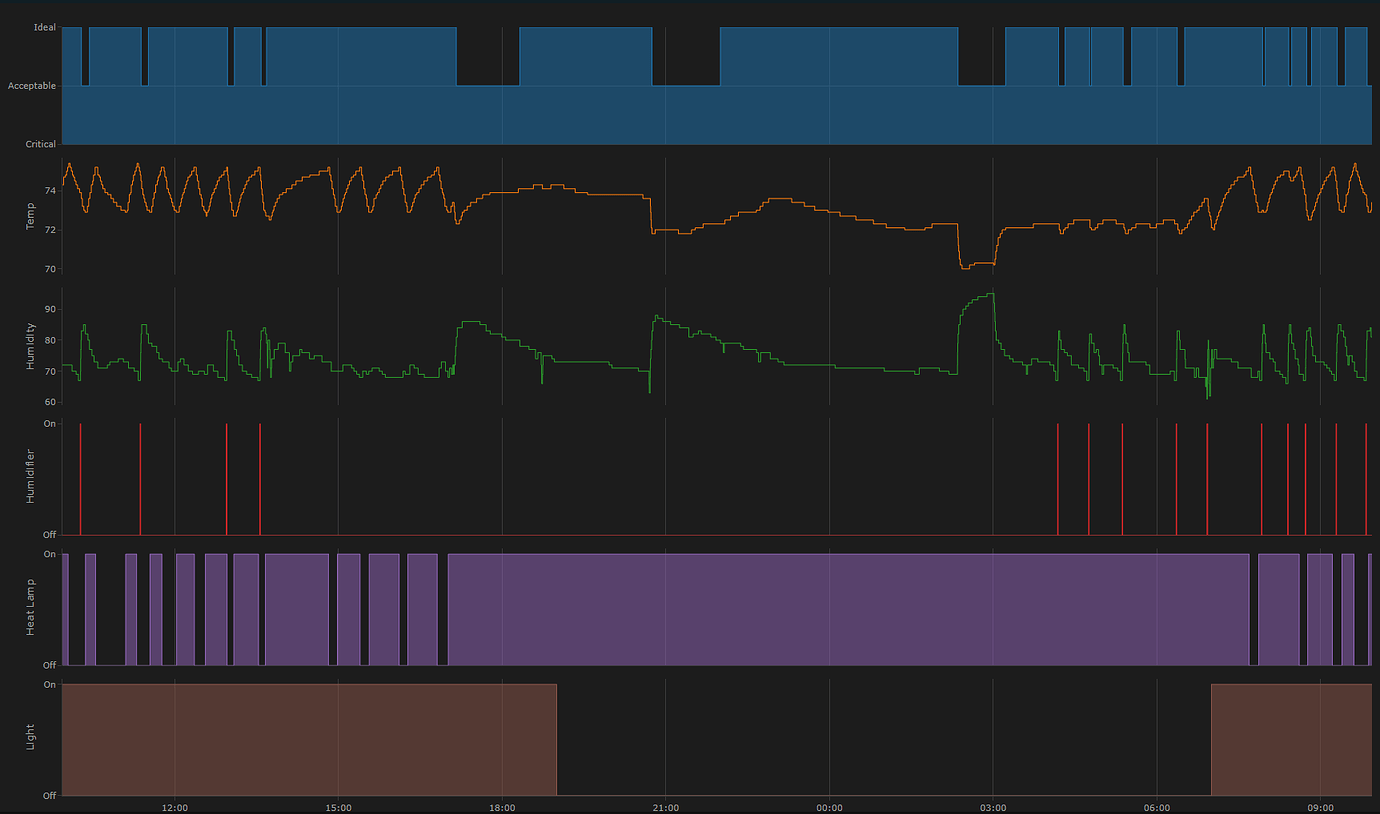Viewport: 1380px width, 814px height.
Task: Click the "Off" label of the Humidifier chart
Action: click(x=49, y=535)
